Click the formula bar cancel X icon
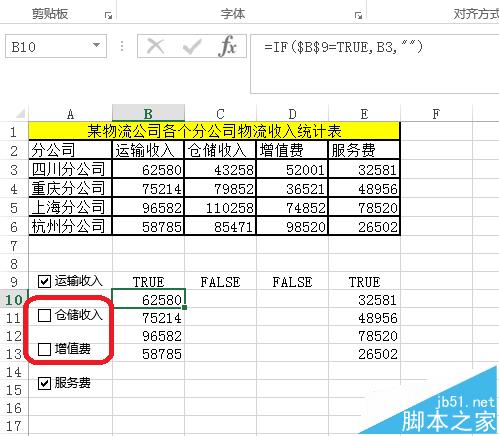Image resolution: width=499 pixels, height=436 pixels. click(x=155, y=46)
